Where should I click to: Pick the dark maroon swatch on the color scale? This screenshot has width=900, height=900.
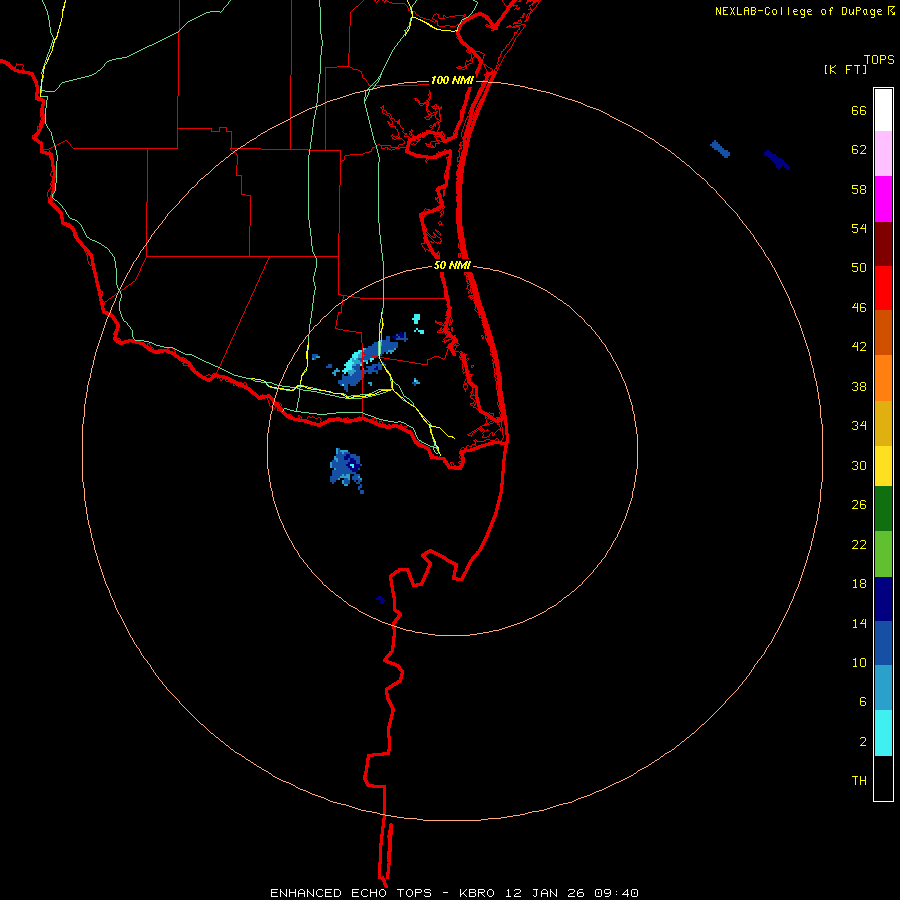pyautogui.click(x=883, y=244)
